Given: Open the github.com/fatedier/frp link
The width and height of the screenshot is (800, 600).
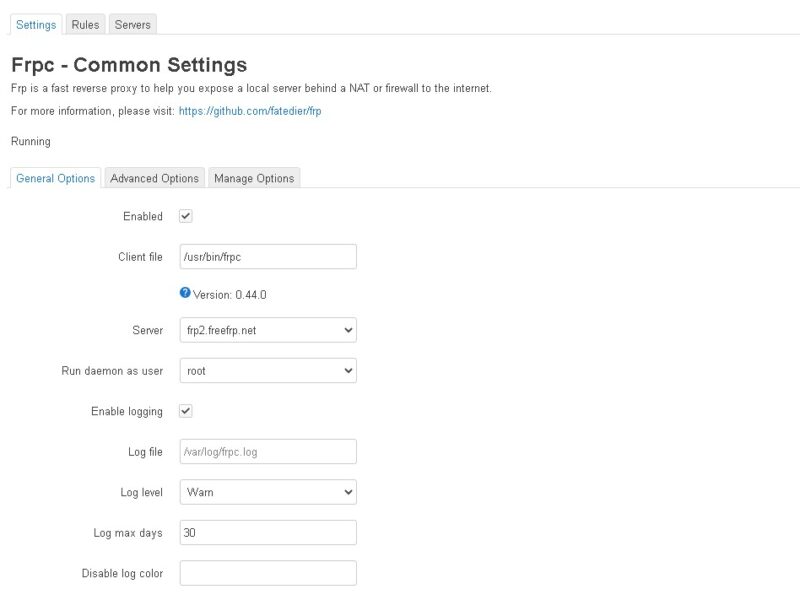Looking at the screenshot, I should pyautogui.click(x=250, y=111).
